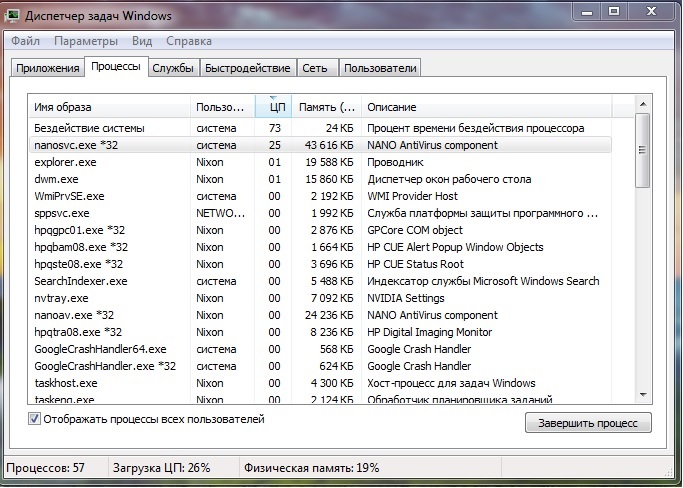Open the Вид menu

(x=142, y=41)
